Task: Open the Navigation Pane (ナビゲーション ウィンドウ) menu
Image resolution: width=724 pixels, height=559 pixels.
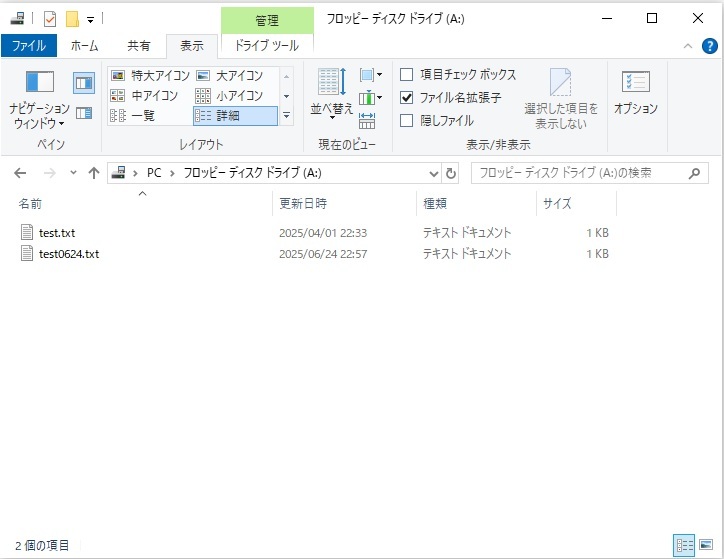Action: pos(39,100)
